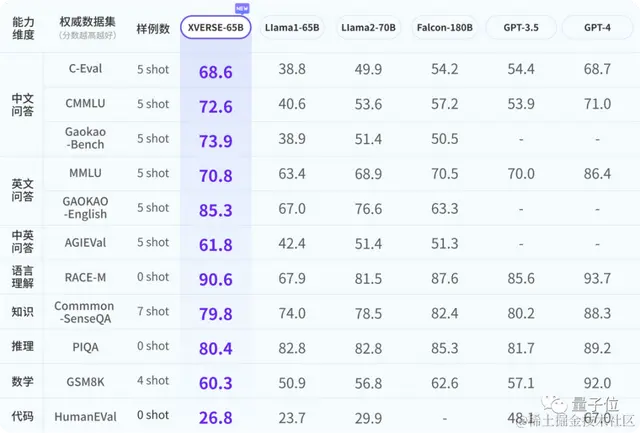Click the CMMLU dataset name
Image resolution: width=640 pixels, height=433 pixels.
85,103
